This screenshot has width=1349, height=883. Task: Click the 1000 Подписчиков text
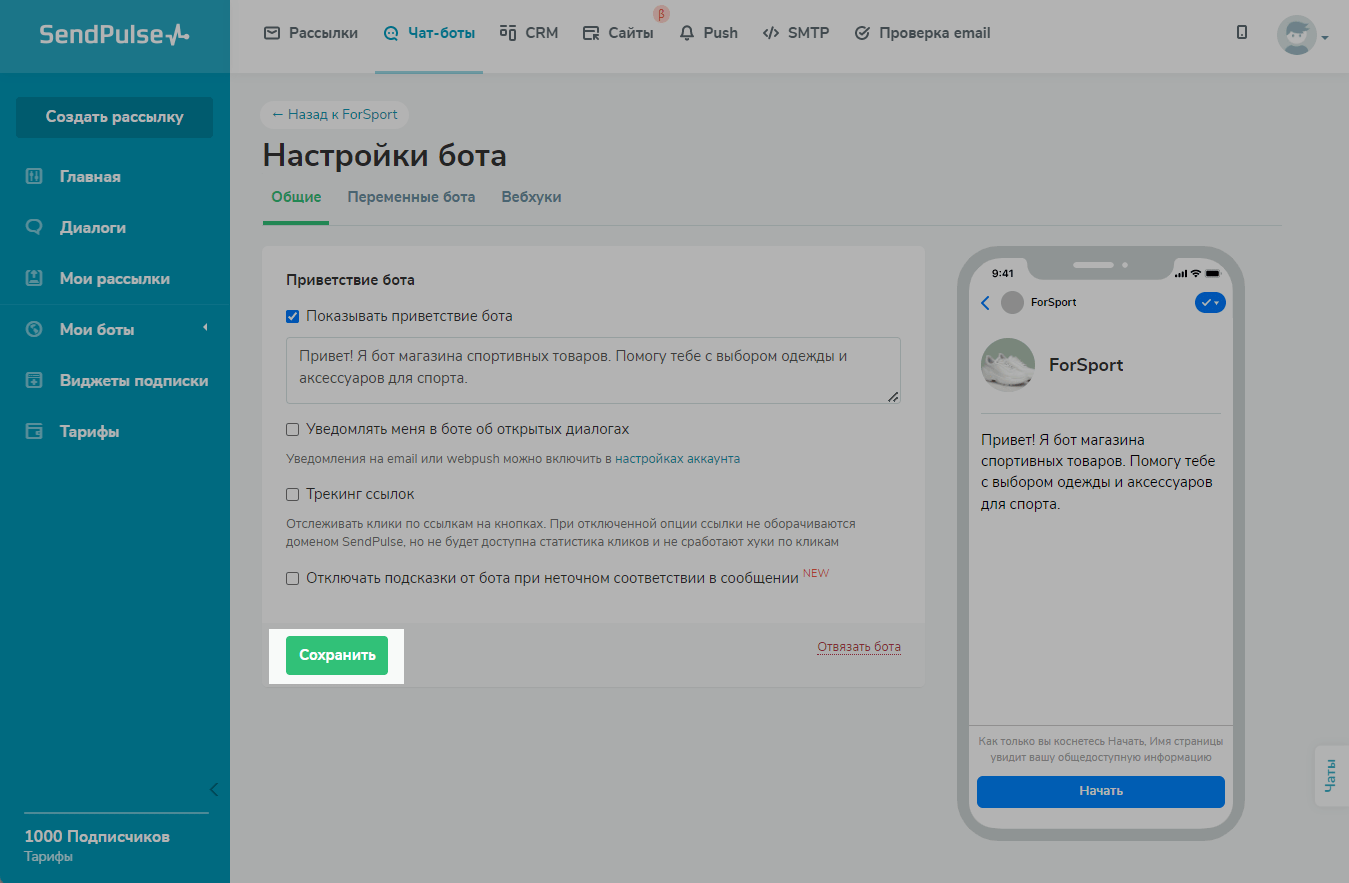tap(97, 836)
